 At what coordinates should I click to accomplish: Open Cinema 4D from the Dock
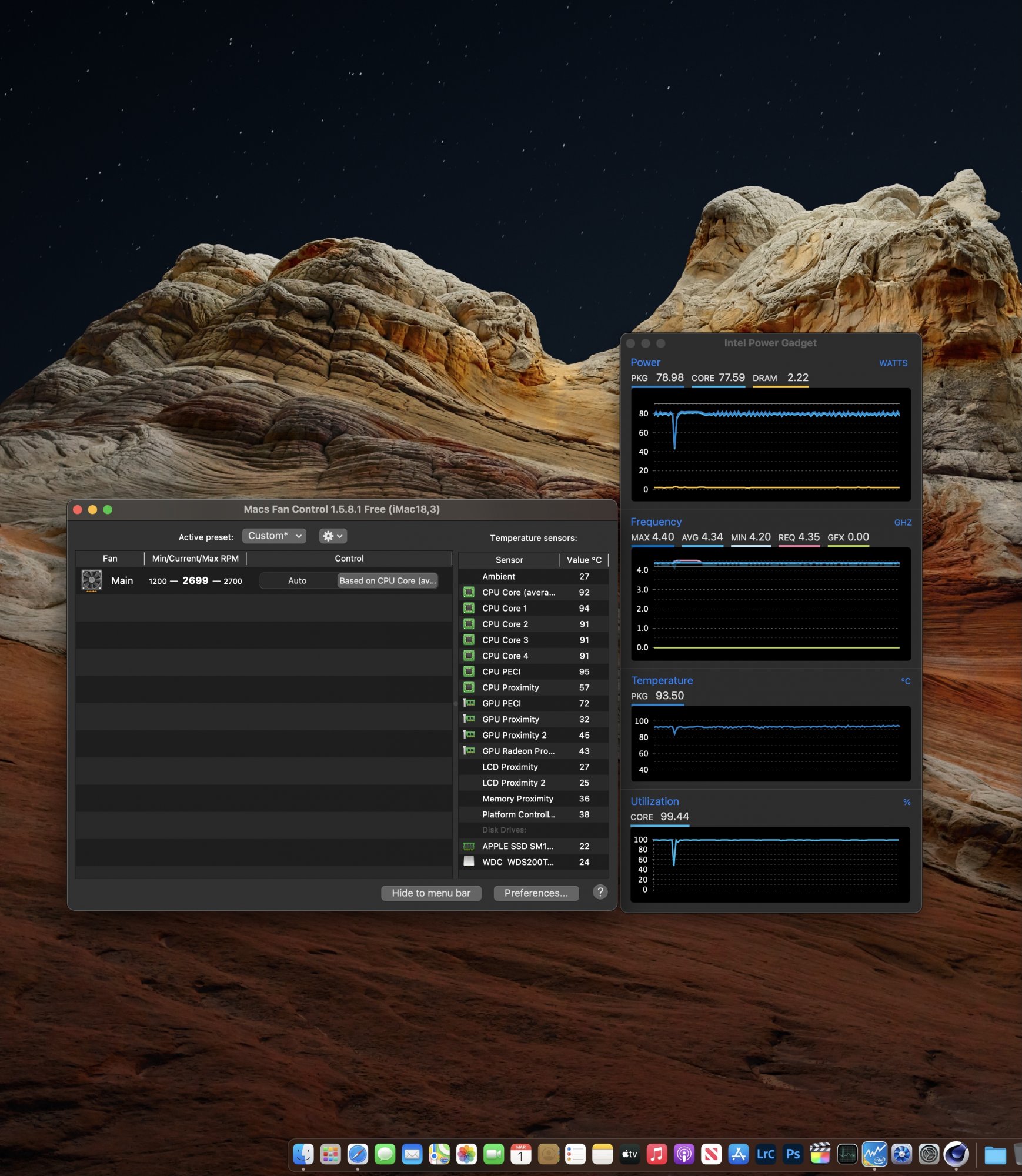[956, 1154]
